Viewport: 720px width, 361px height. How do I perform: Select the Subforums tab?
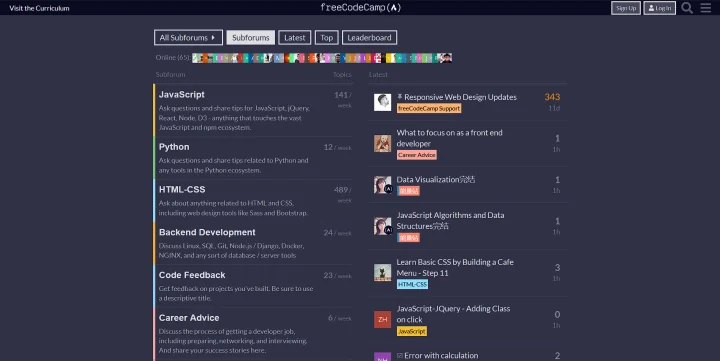click(251, 38)
